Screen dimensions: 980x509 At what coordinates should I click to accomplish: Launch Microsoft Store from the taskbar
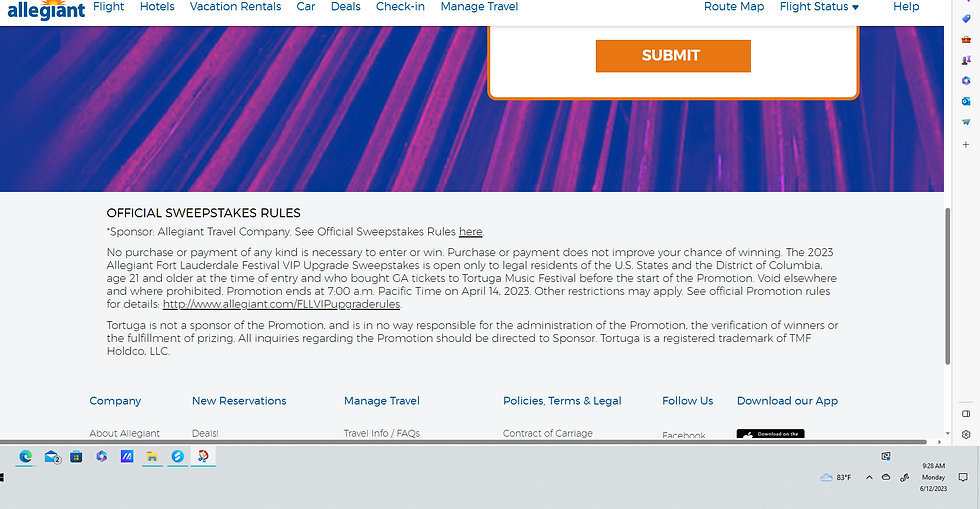click(76, 456)
